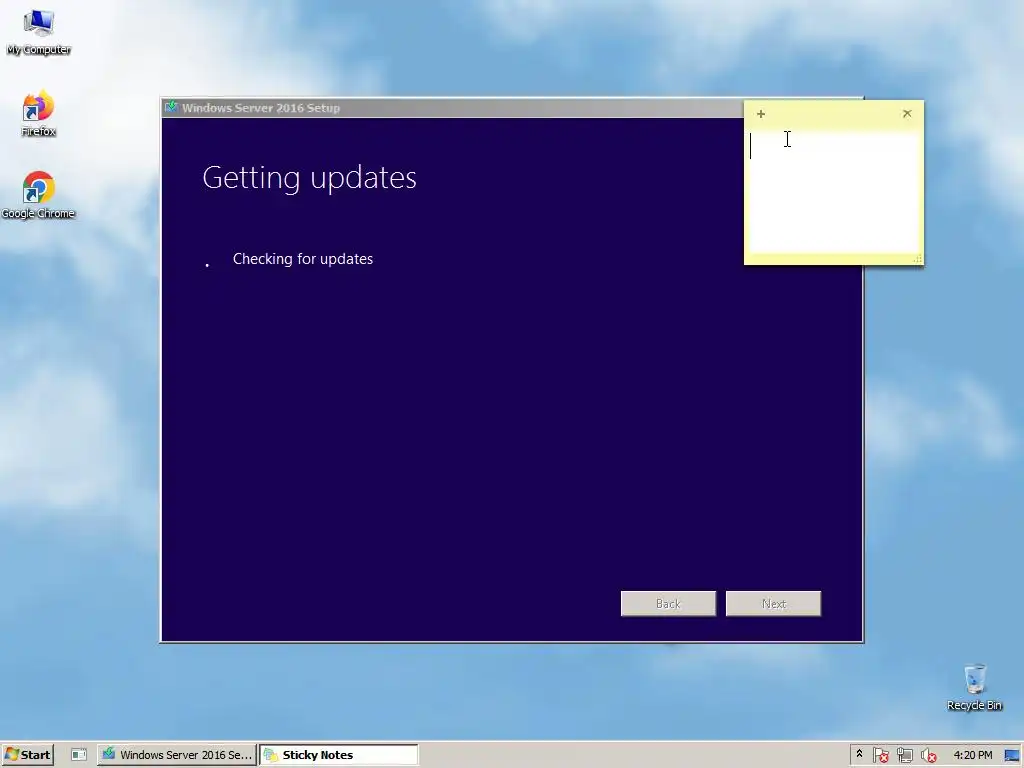This screenshot has width=1024, height=768.
Task: Click sticky note resize grip corner
Action: (x=918, y=259)
